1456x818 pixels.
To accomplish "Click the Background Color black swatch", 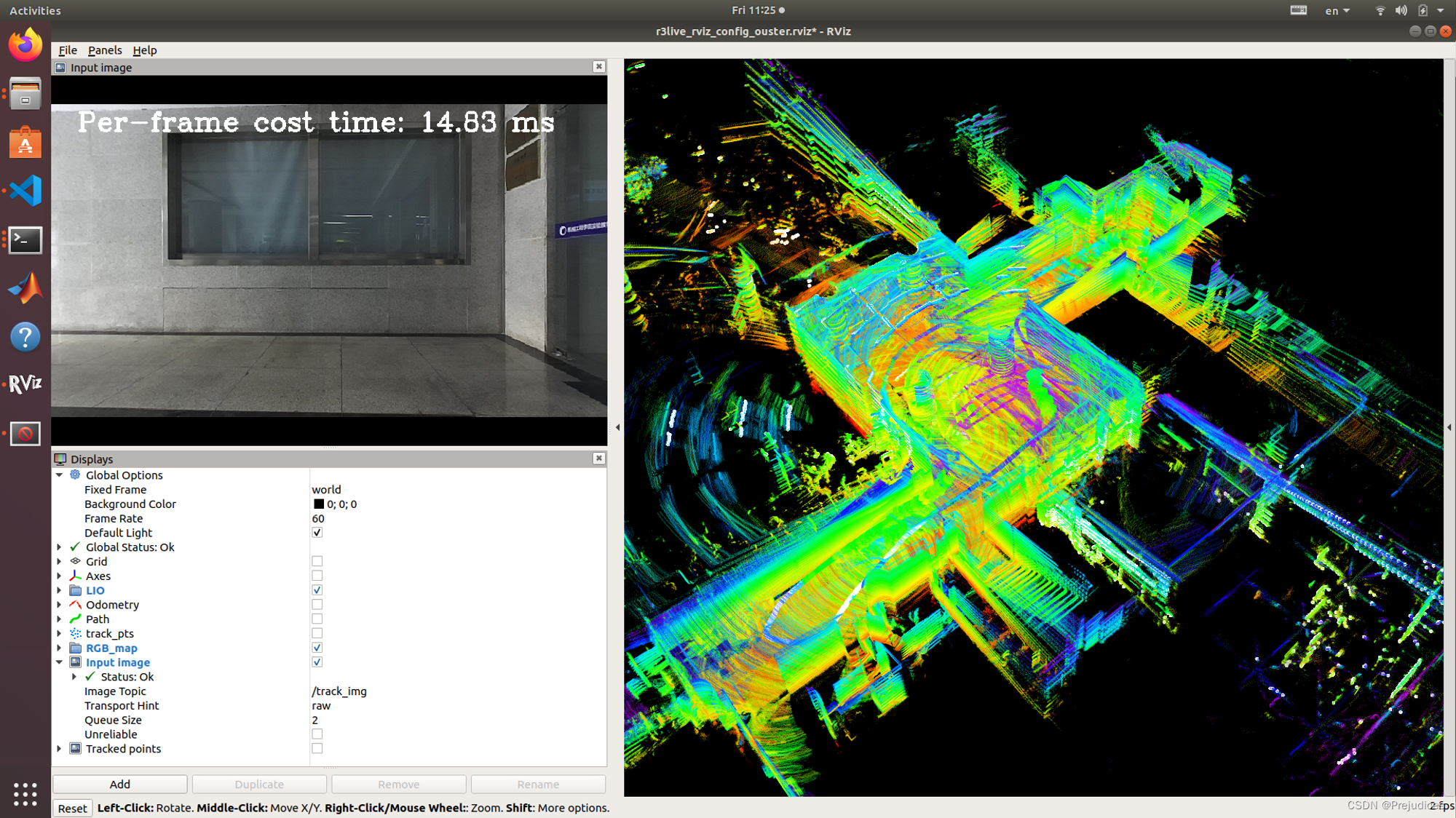I will pos(319,504).
